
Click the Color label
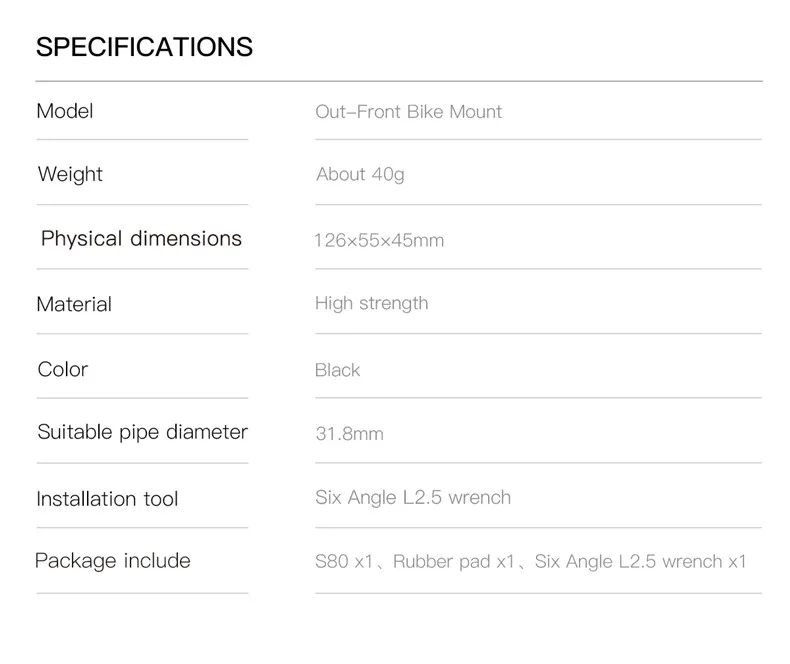click(63, 369)
